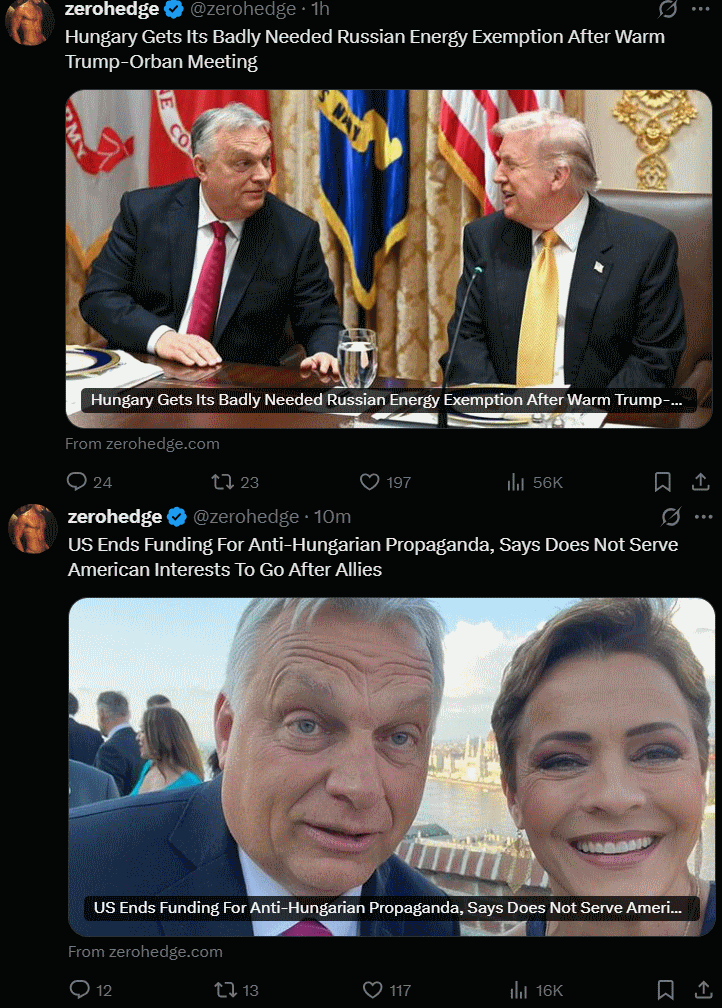Share the Anti-Hungarian Propaganda post
722x1008 pixels.
pyautogui.click(x=703, y=989)
